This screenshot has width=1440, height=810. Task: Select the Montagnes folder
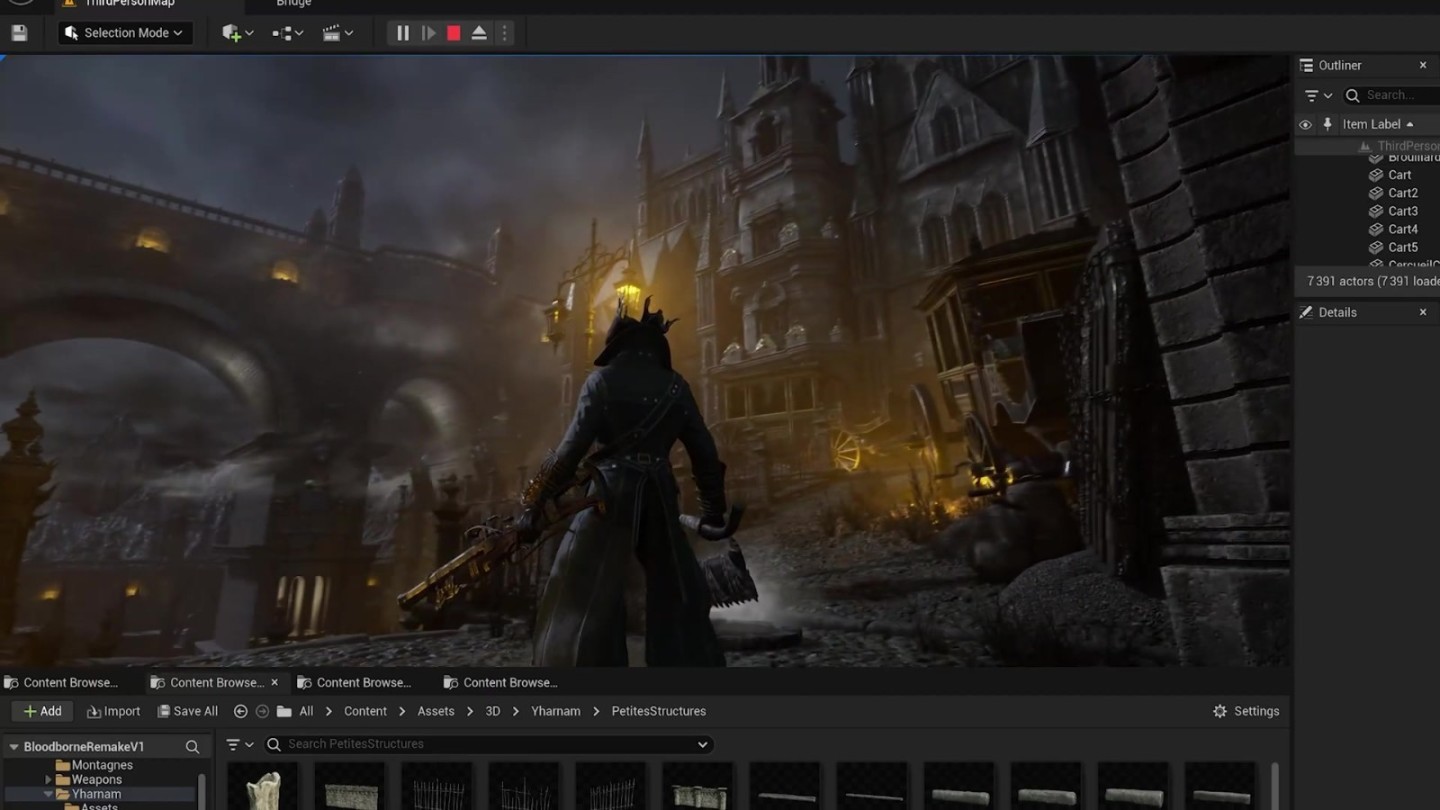[x=102, y=765]
